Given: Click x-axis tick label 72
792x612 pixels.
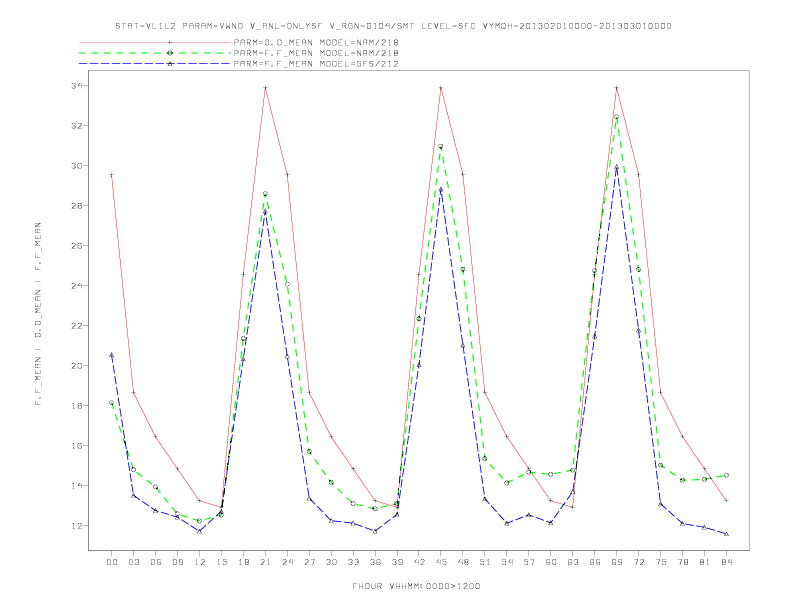Looking at the screenshot, I should [639, 562].
